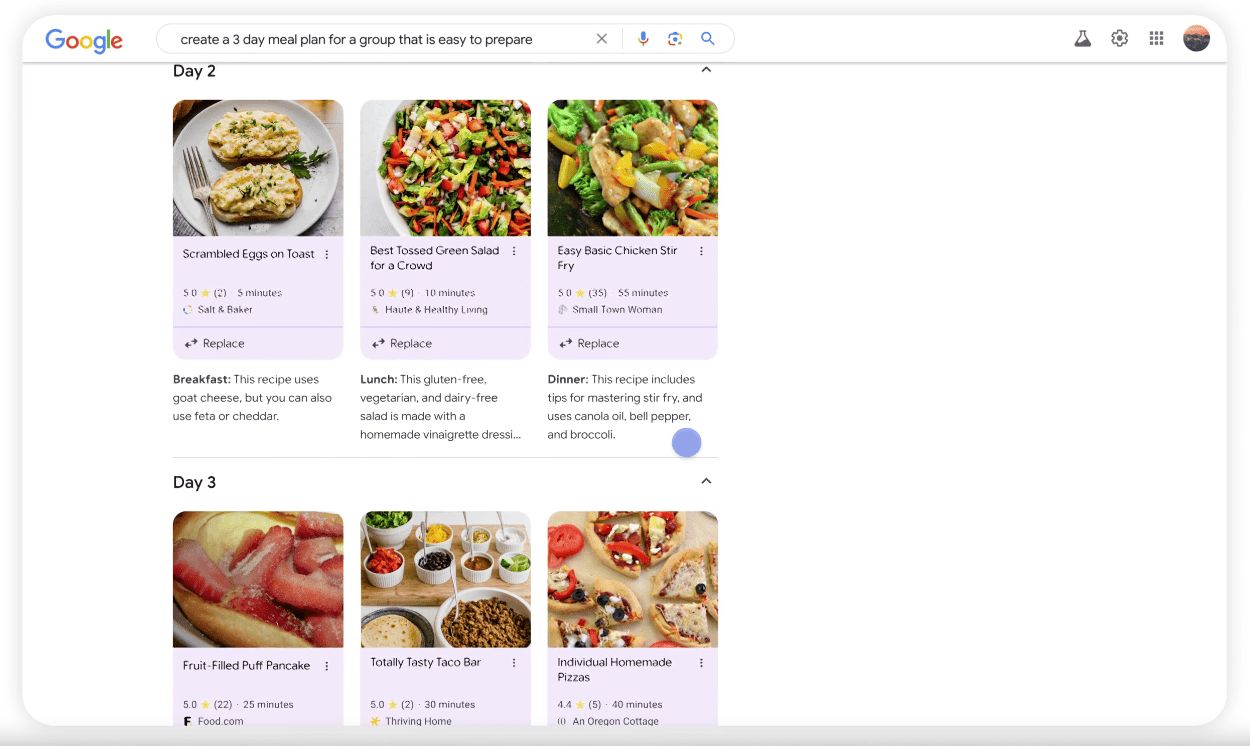Open options menu on Scrambled Eggs card
This screenshot has width=1250, height=746.
[328, 253]
